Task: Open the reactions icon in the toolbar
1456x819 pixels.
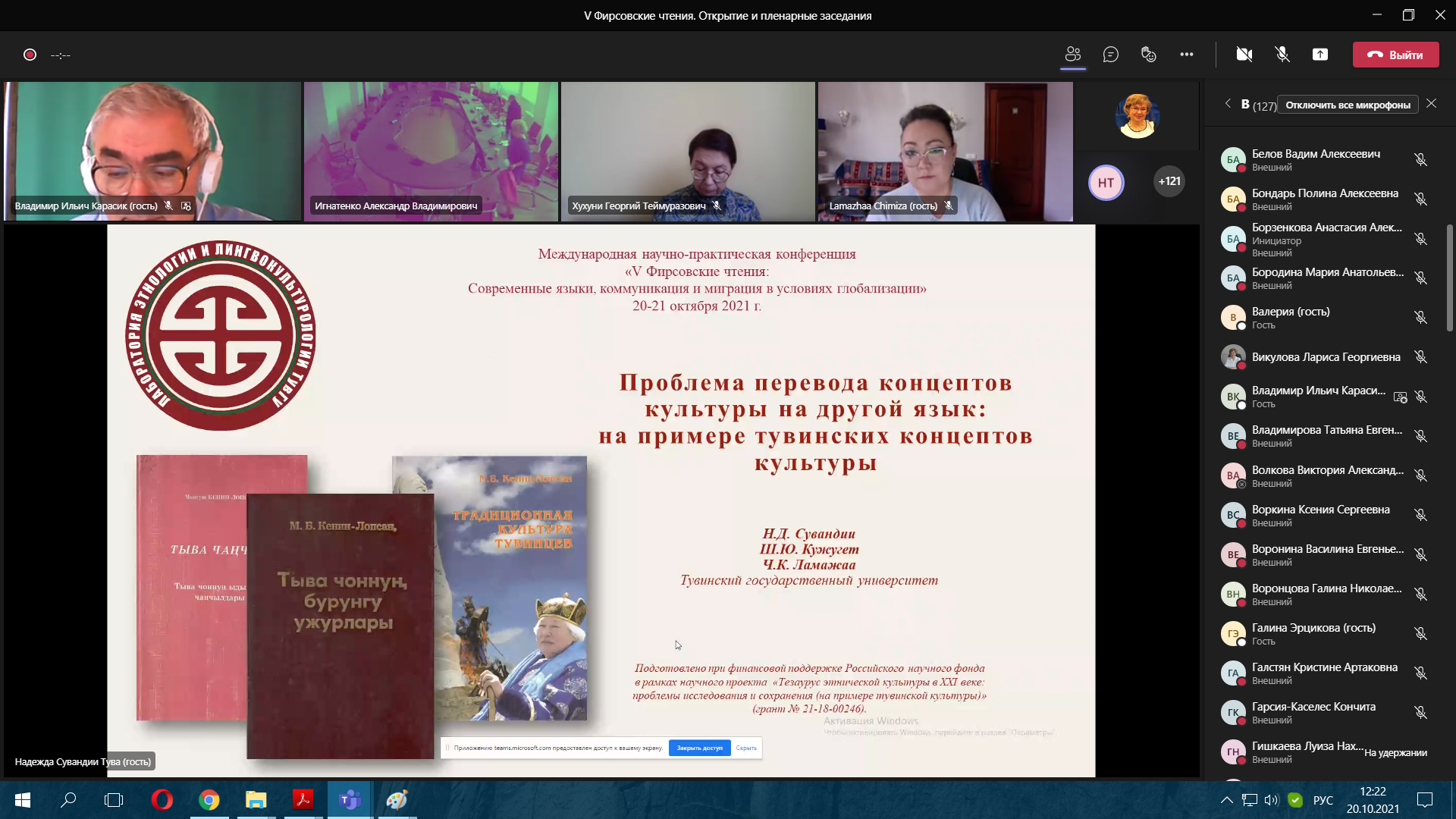Action: [1149, 55]
